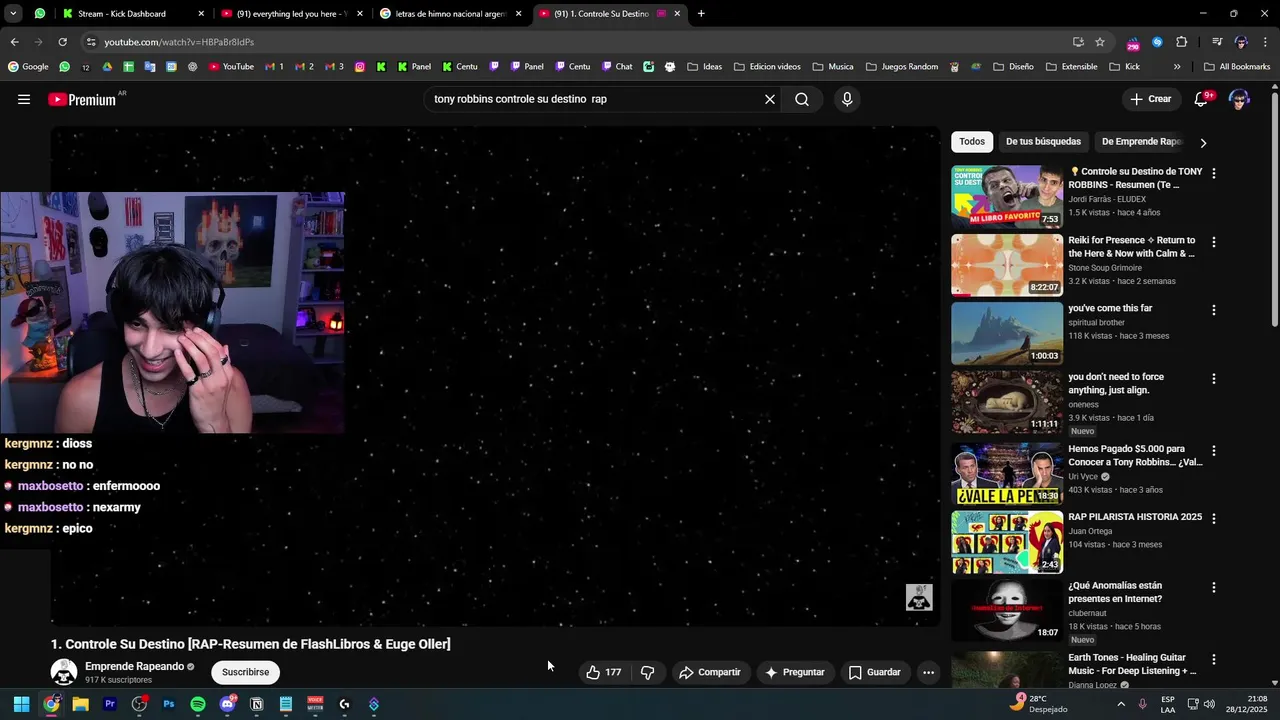Click the page vertical scrollbar
This screenshot has width=1280, height=720.
coord(1274,210)
